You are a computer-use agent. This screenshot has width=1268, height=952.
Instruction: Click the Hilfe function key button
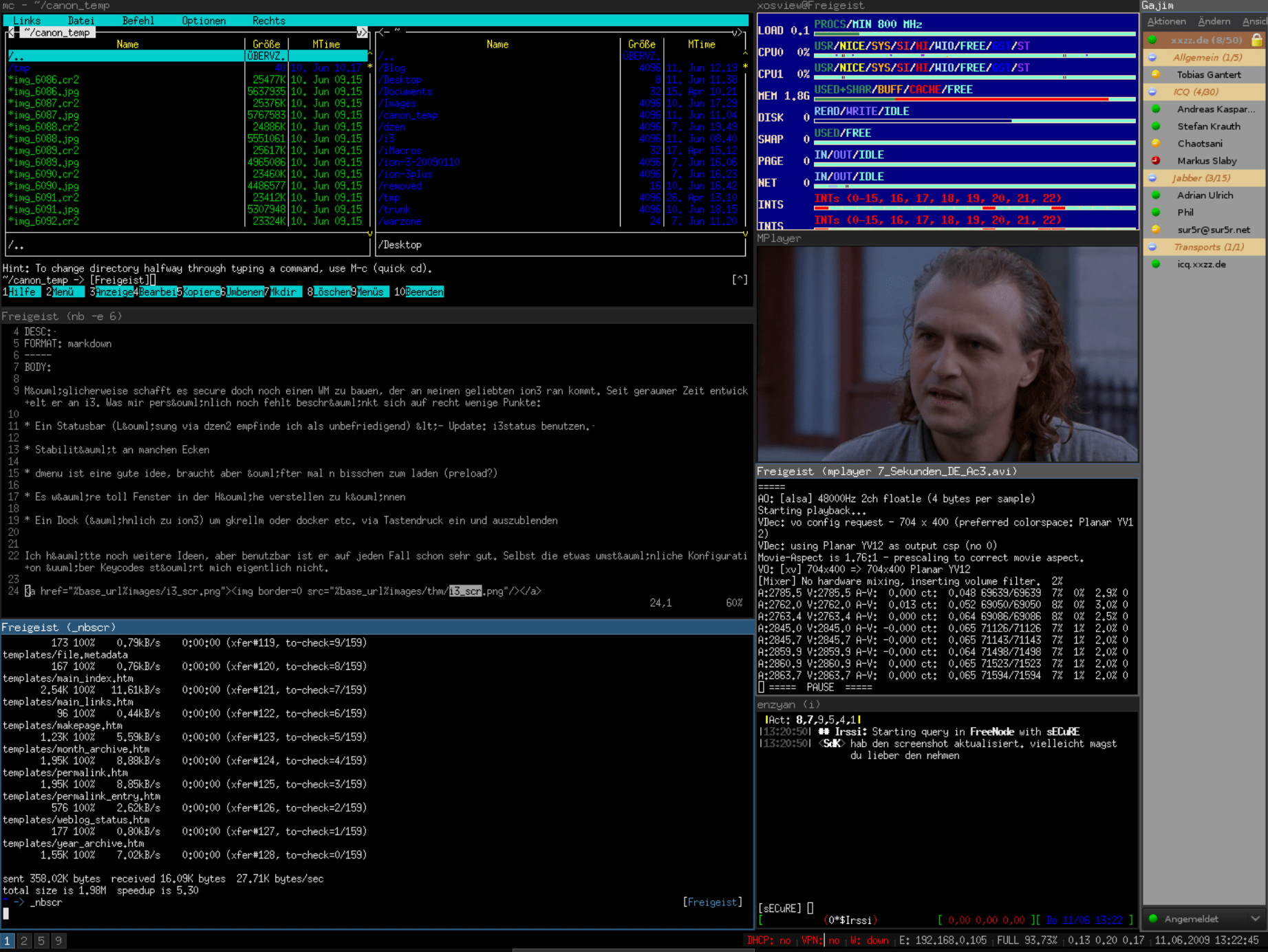(x=22, y=292)
